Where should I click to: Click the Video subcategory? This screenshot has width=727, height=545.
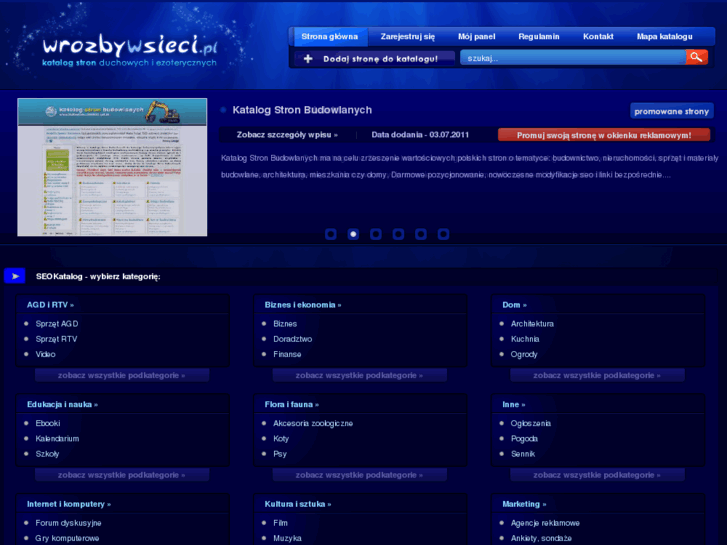[45, 354]
